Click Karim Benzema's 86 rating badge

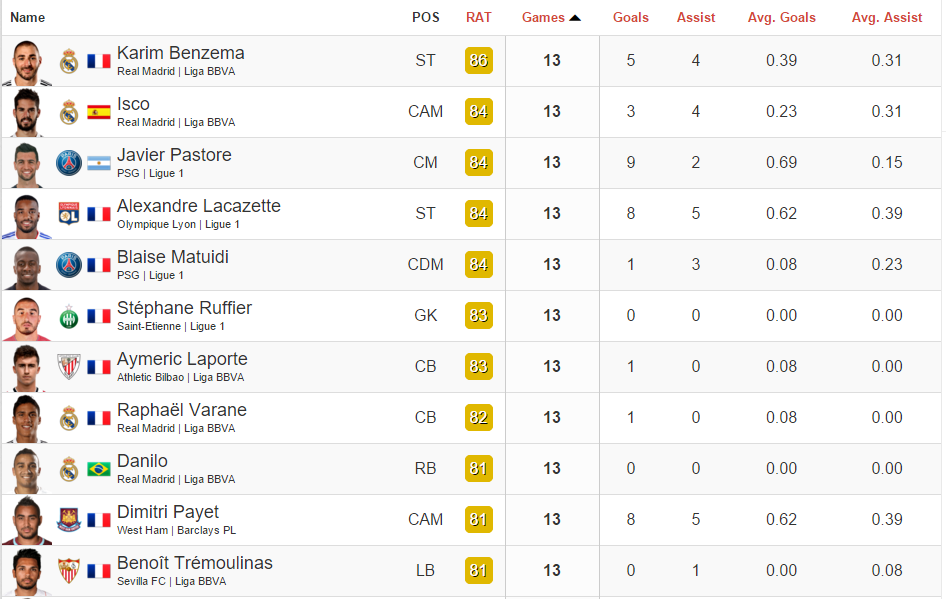click(x=478, y=61)
